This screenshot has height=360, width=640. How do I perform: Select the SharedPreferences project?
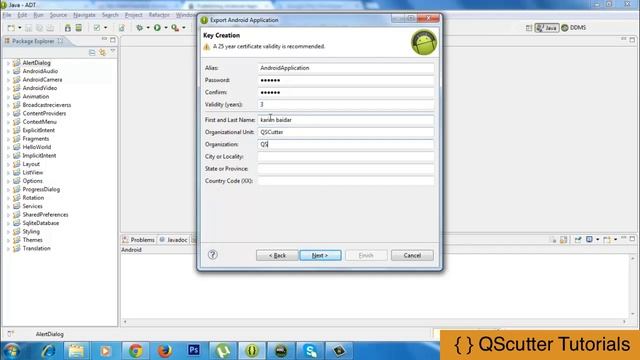(x=45, y=215)
